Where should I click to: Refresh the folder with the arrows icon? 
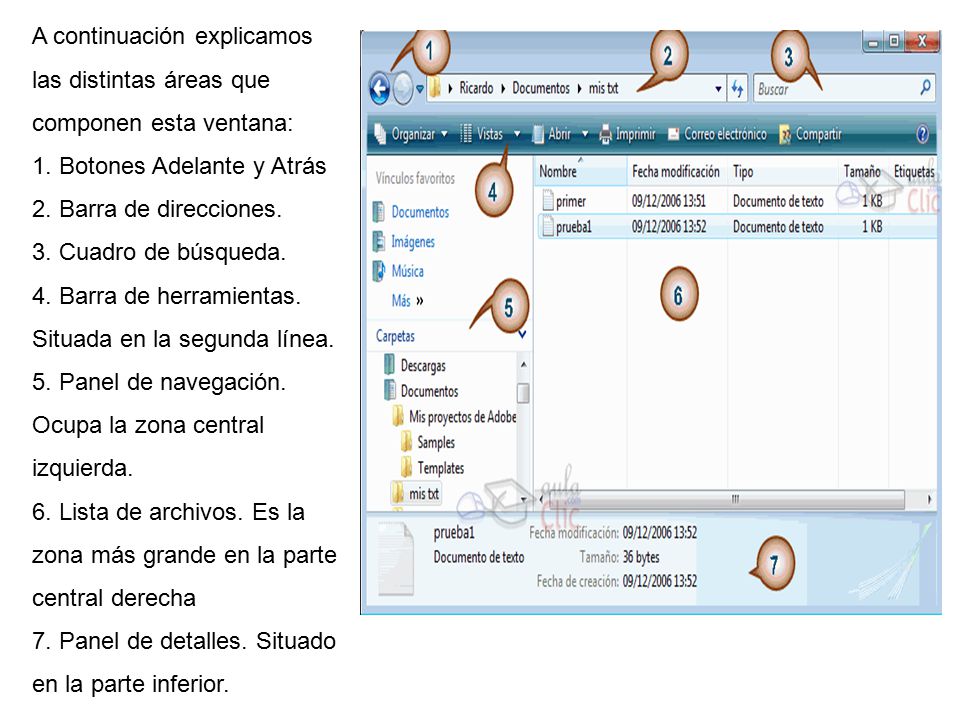737,89
